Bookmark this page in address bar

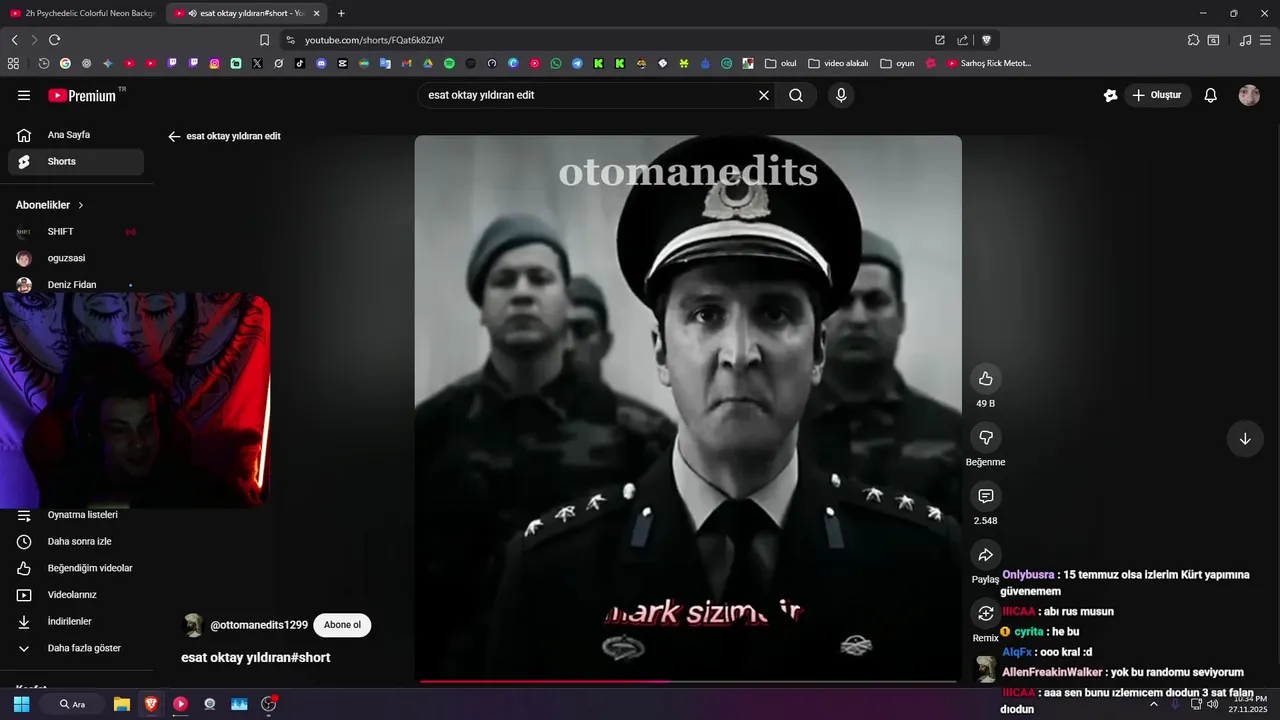(264, 40)
